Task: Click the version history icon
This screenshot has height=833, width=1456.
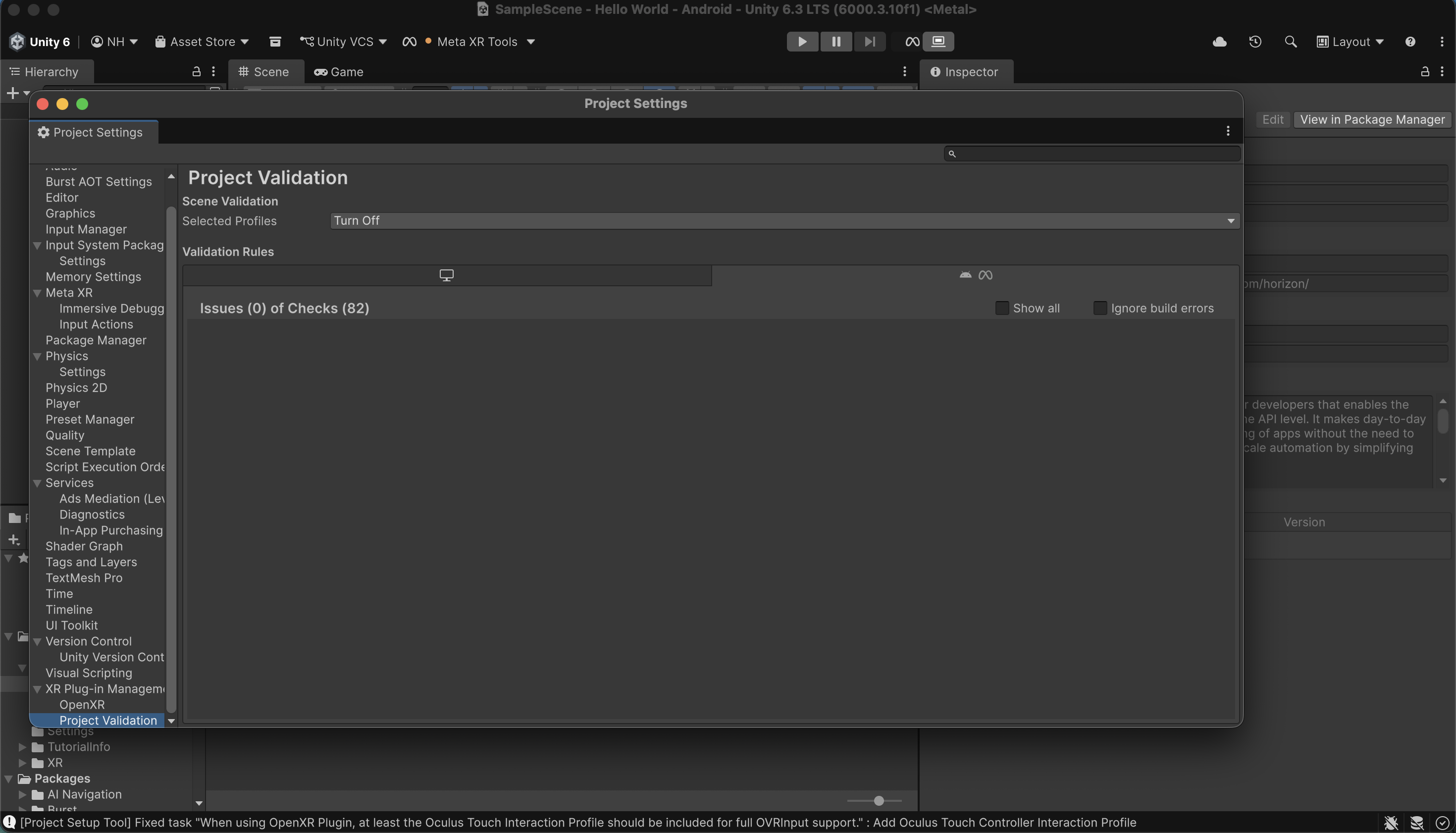Action: point(1255,41)
